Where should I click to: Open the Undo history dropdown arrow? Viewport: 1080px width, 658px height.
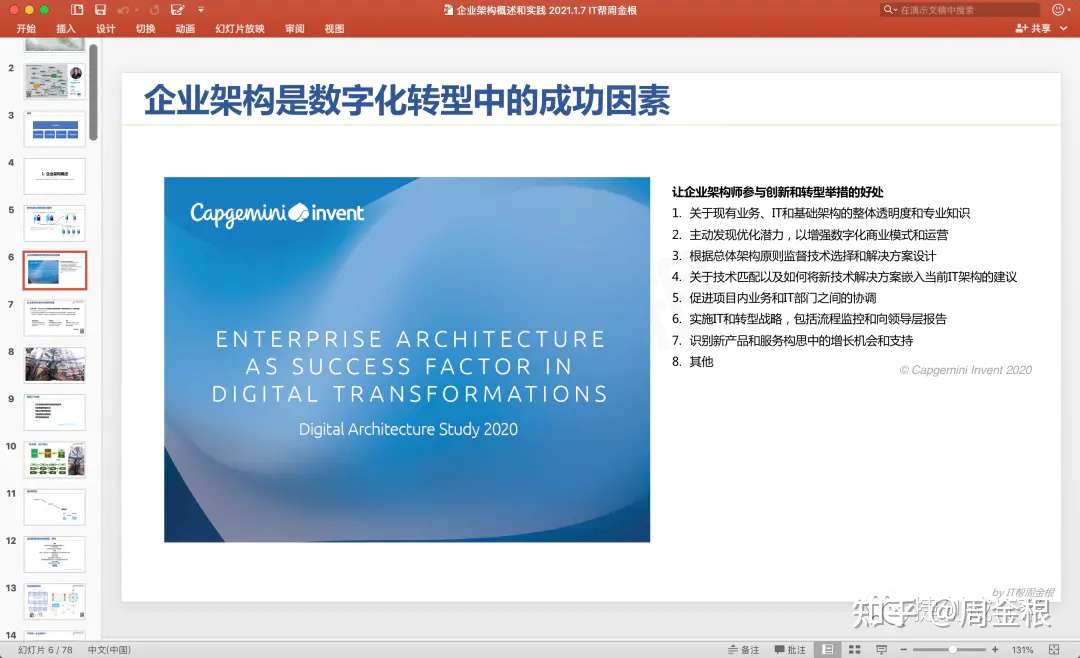pos(136,10)
